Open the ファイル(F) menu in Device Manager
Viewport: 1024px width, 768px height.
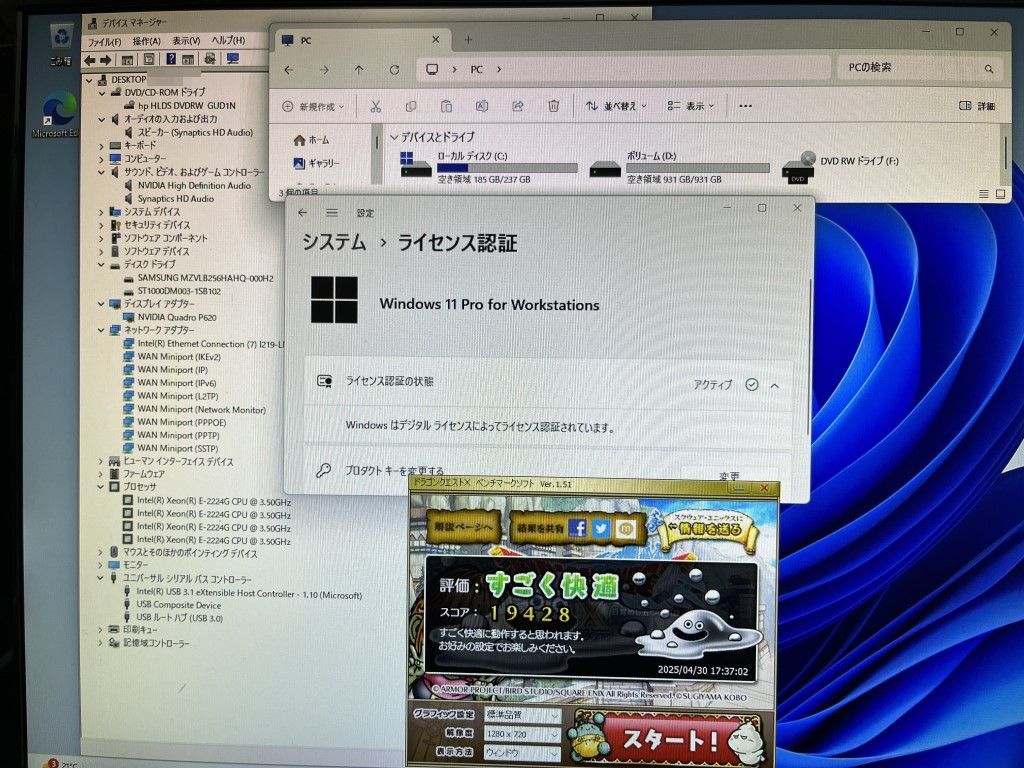coord(104,41)
